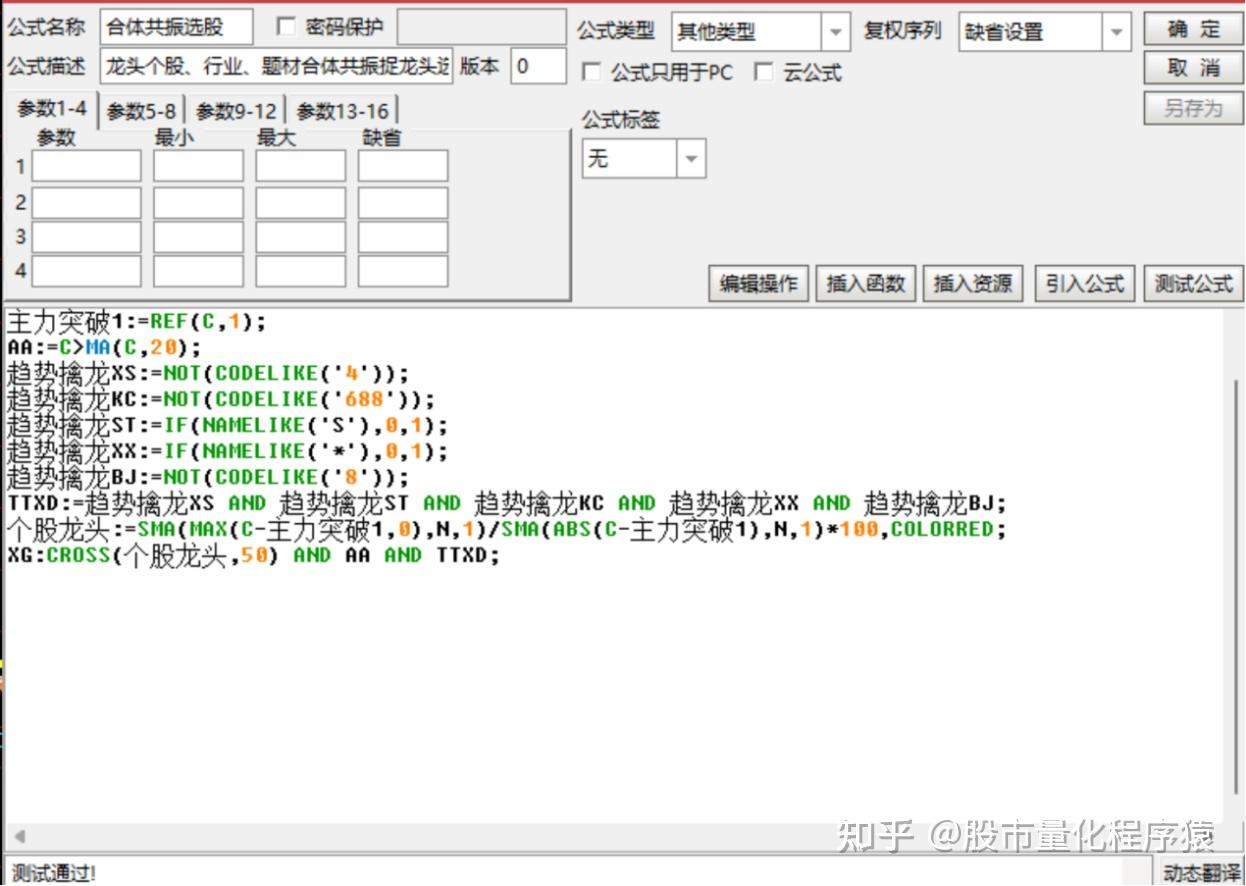
Task: Open the 参数9-12 tab
Action: click(236, 112)
